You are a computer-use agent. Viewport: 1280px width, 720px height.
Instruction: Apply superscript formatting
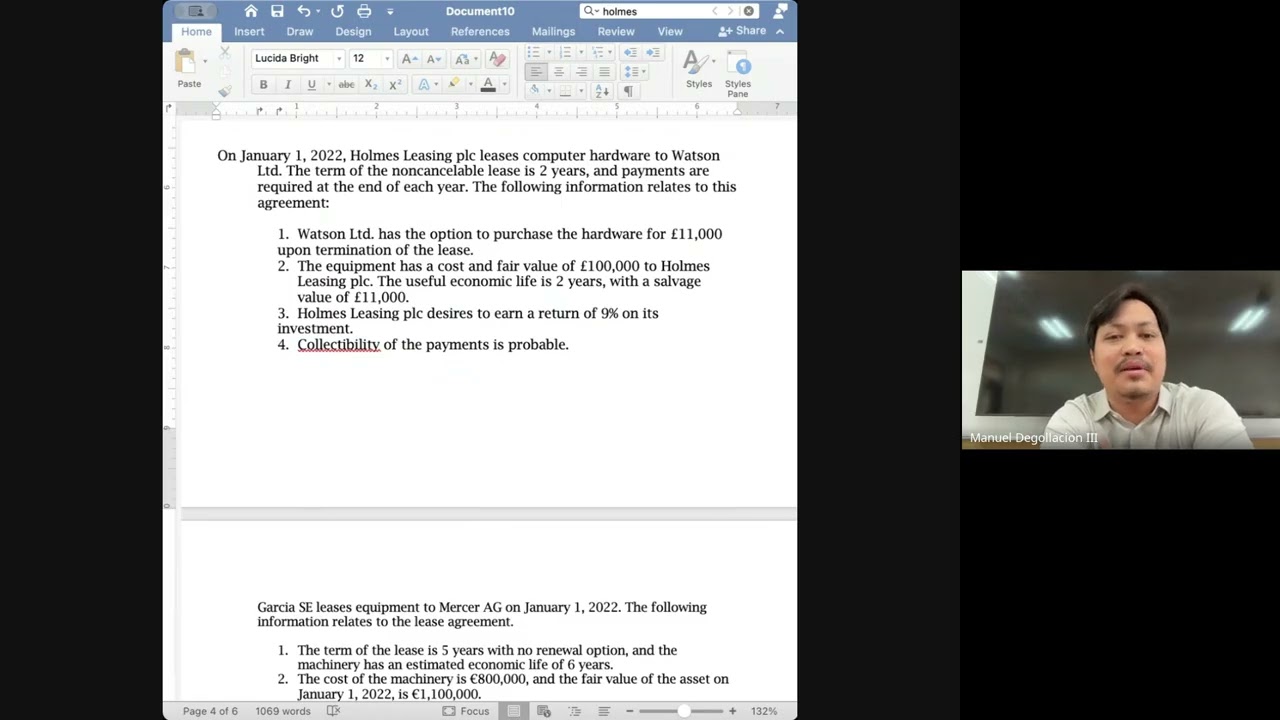[395, 85]
